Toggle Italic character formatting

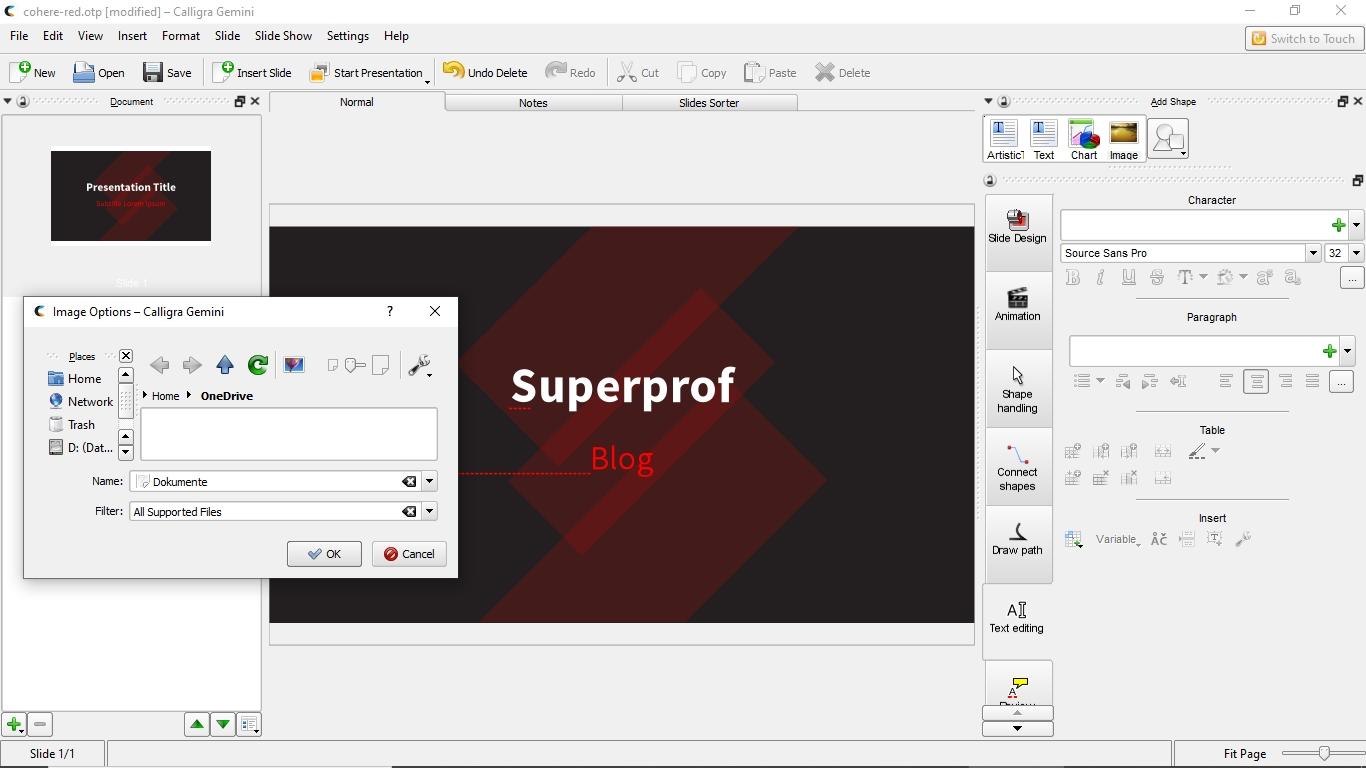click(x=1101, y=278)
